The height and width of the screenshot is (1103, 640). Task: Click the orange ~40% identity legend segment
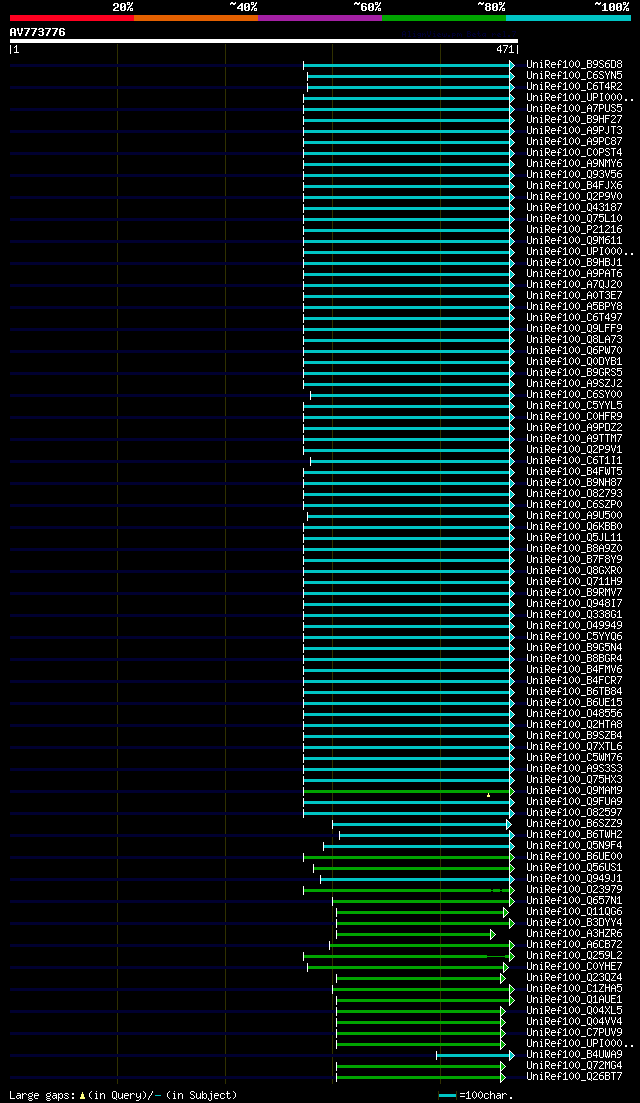coord(196,17)
